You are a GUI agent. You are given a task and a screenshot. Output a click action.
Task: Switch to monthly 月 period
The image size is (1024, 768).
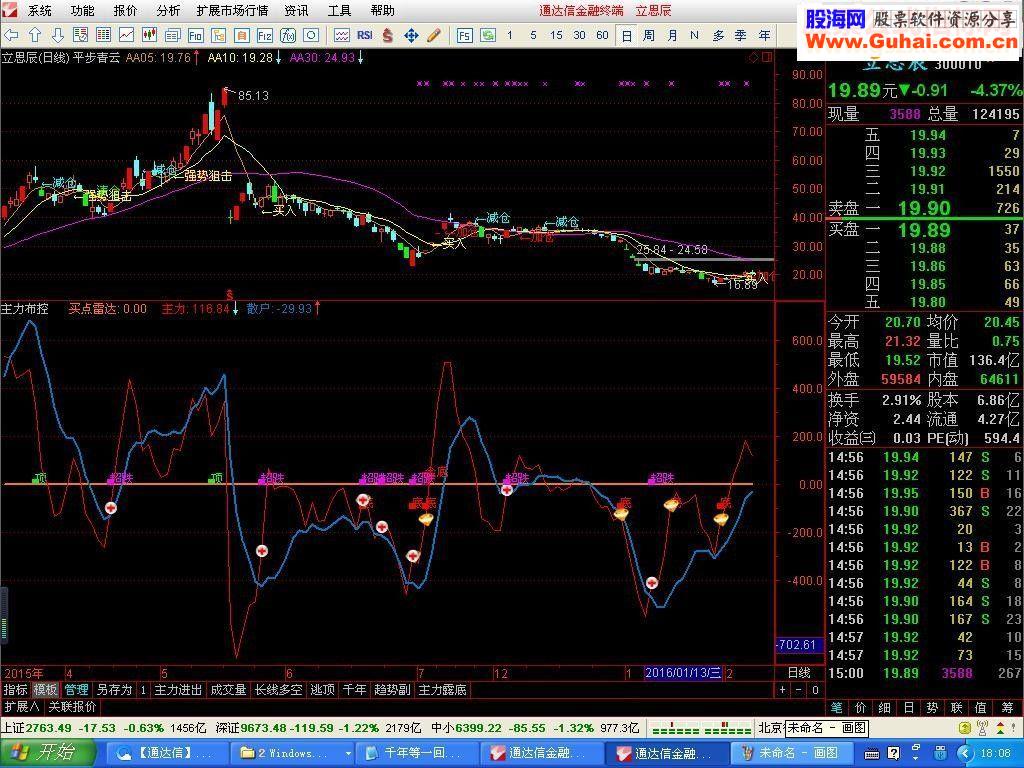(672, 36)
